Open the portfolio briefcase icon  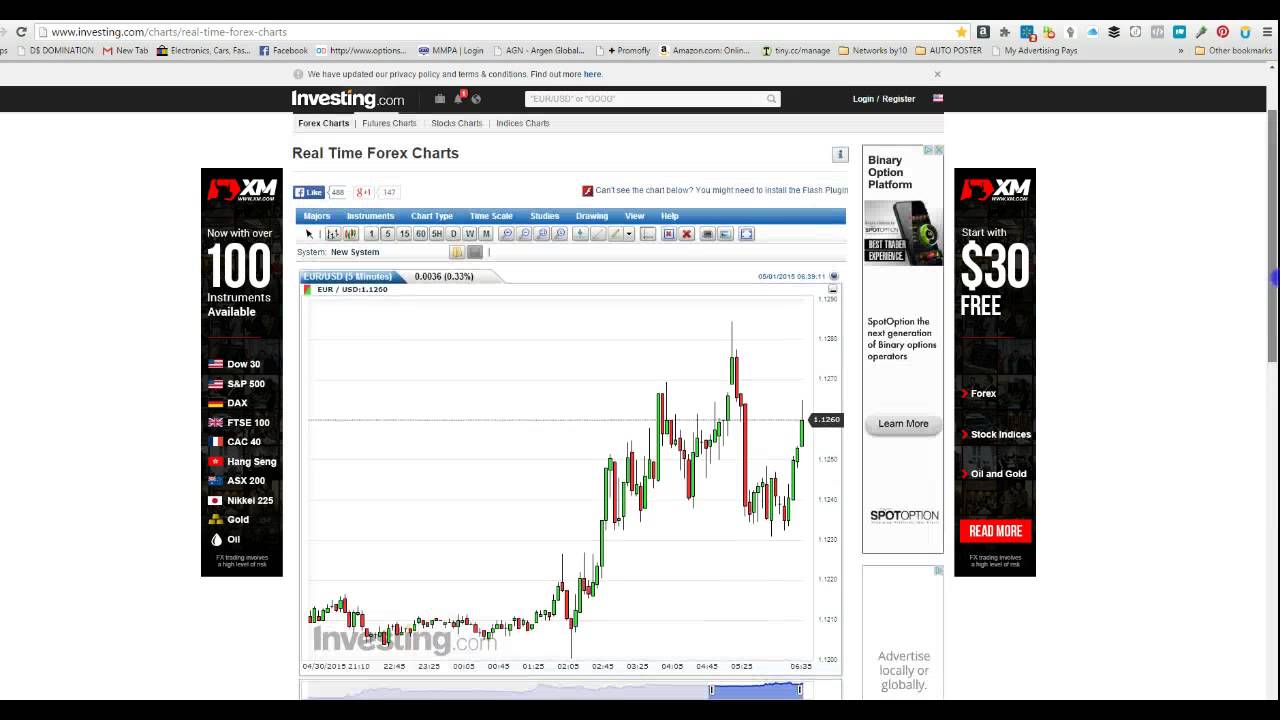pos(440,98)
